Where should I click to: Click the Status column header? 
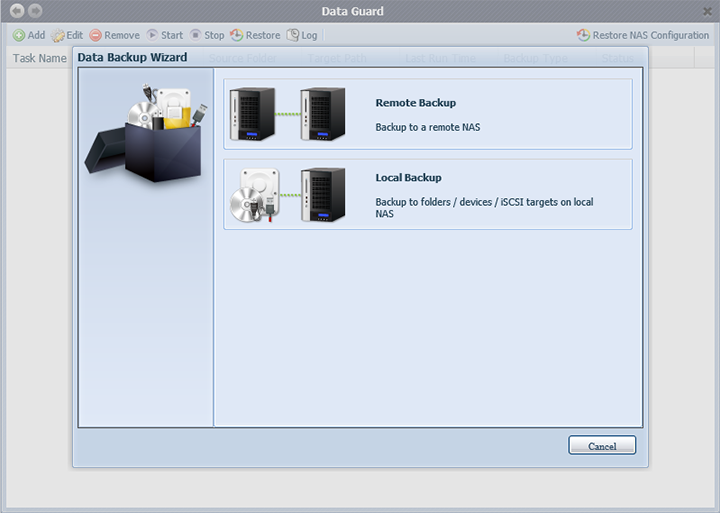click(x=617, y=58)
